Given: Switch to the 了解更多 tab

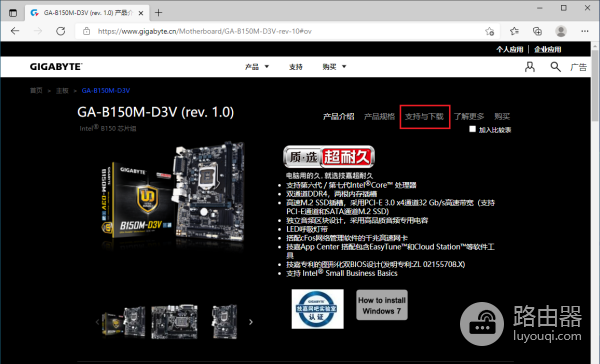Looking at the screenshot, I should tap(469, 116).
